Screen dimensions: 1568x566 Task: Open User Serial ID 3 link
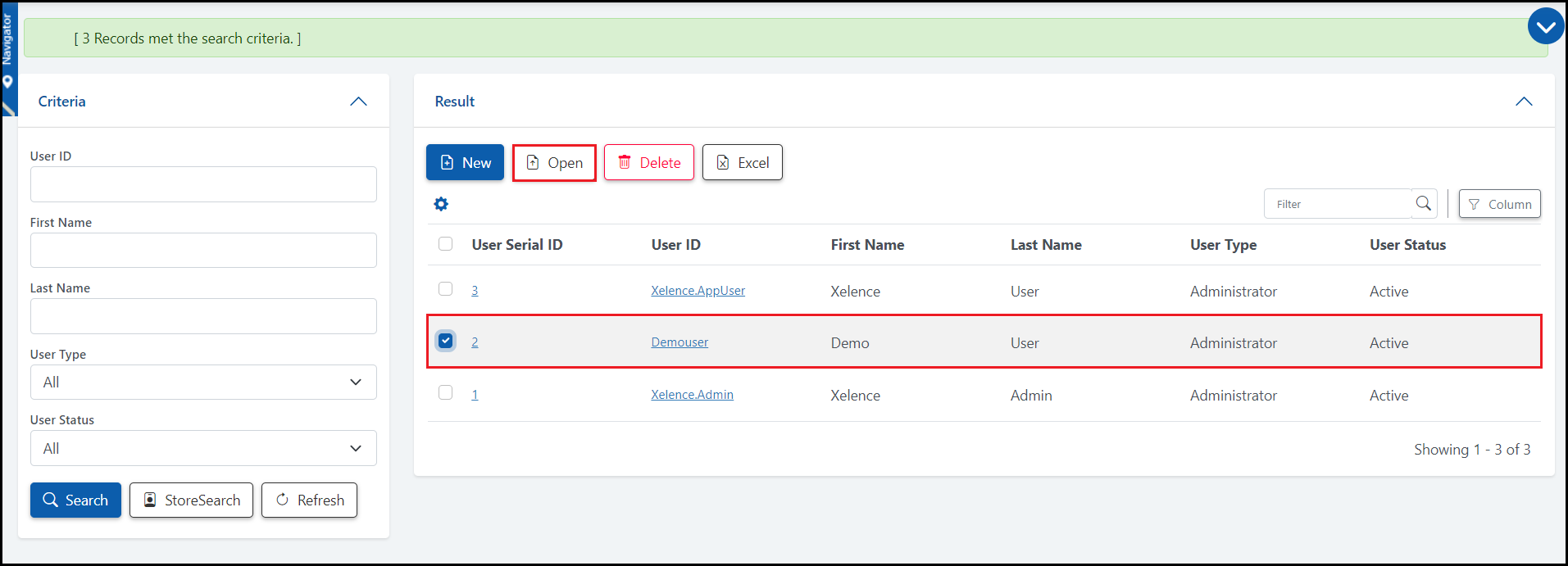(475, 291)
